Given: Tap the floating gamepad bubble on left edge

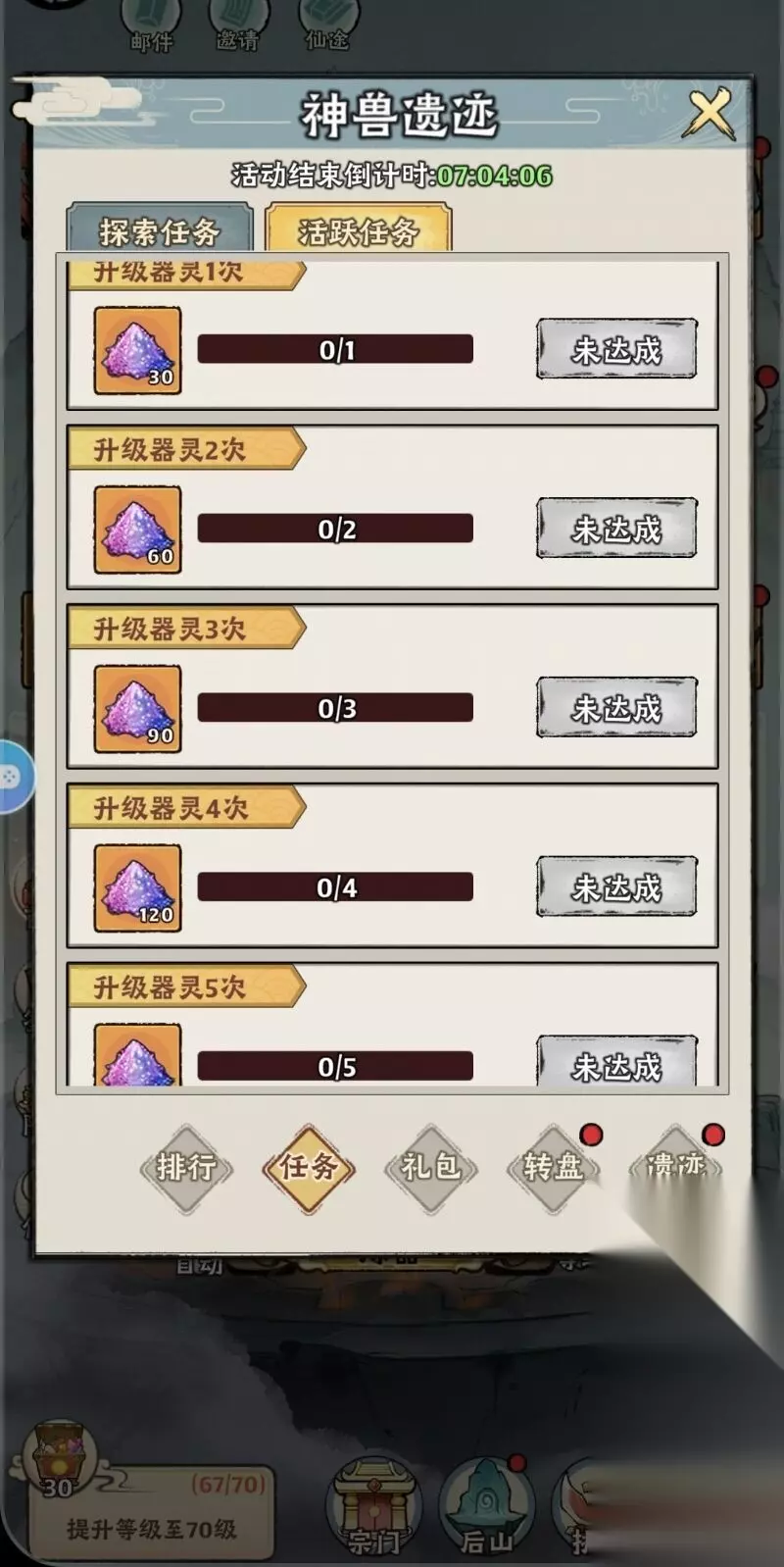Looking at the screenshot, I should tap(14, 777).
